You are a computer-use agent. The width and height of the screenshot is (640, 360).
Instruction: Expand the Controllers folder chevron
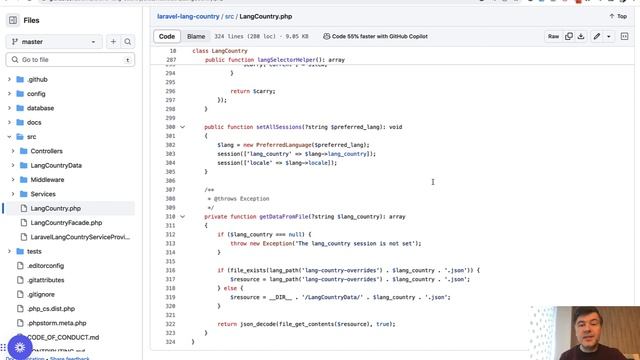coord(13,151)
